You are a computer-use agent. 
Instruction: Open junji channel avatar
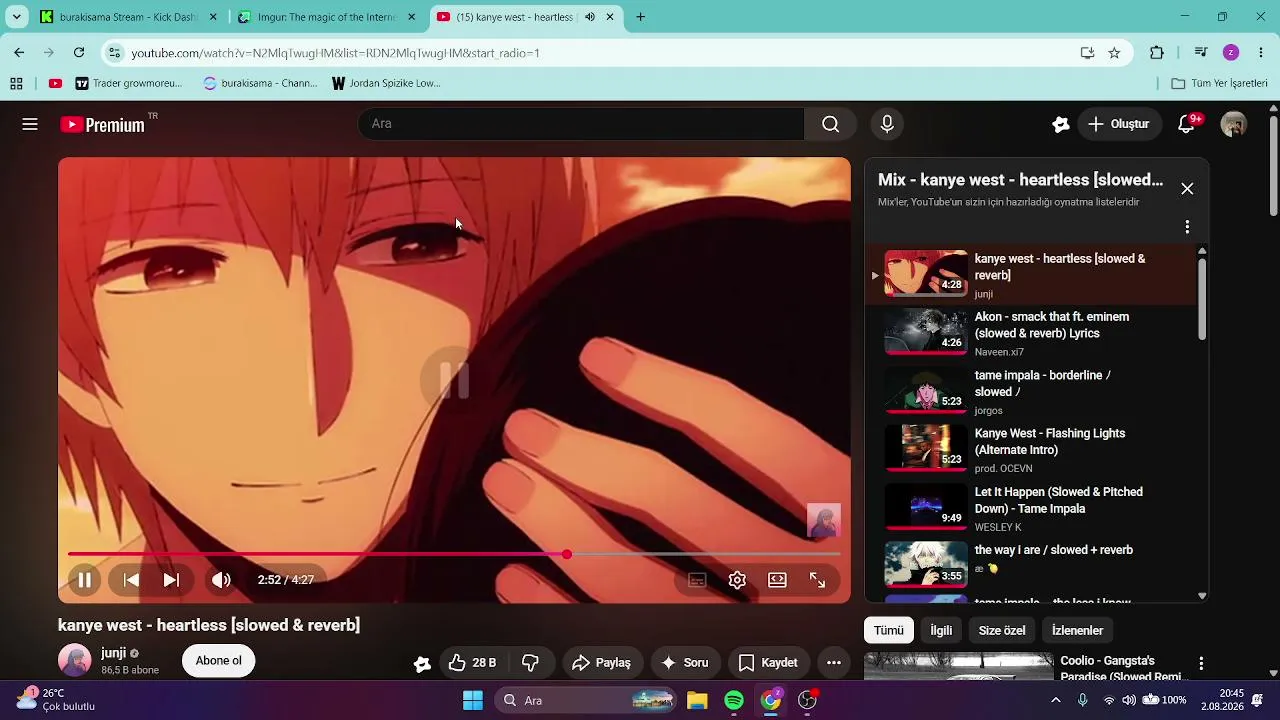point(74,661)
